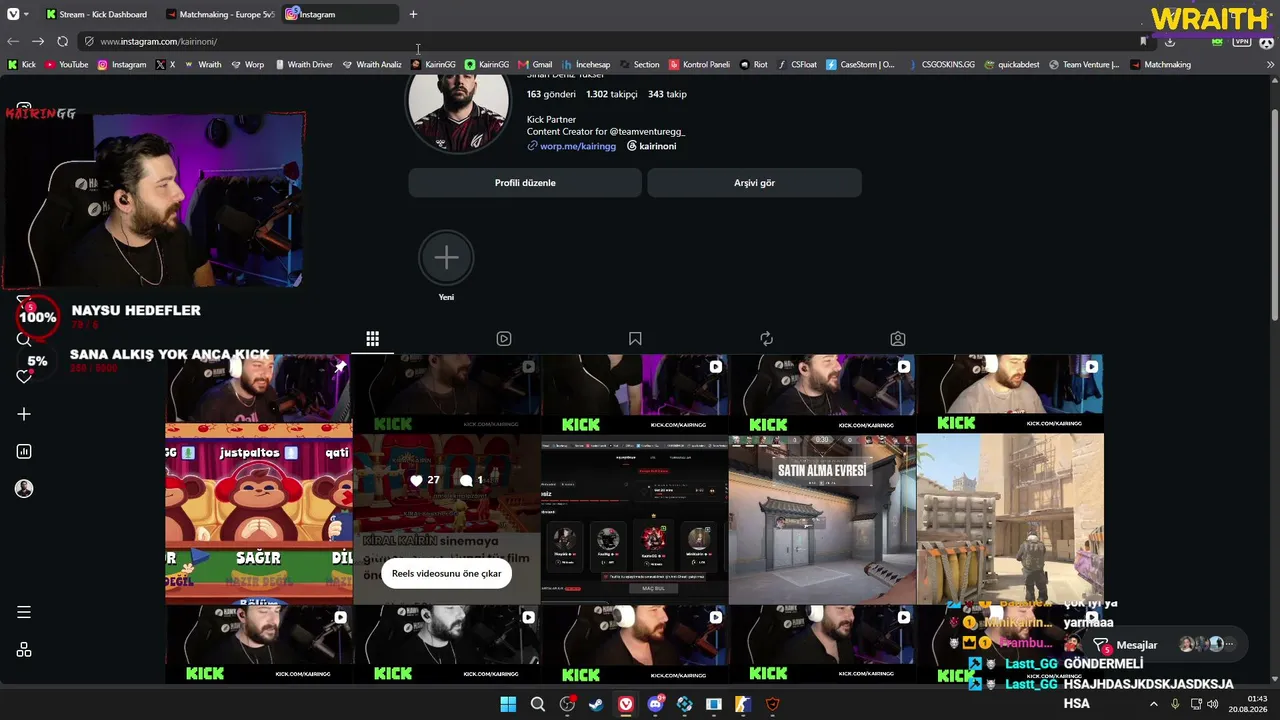
Task: Show hidden system tray icons
Action: point(1153,704)
